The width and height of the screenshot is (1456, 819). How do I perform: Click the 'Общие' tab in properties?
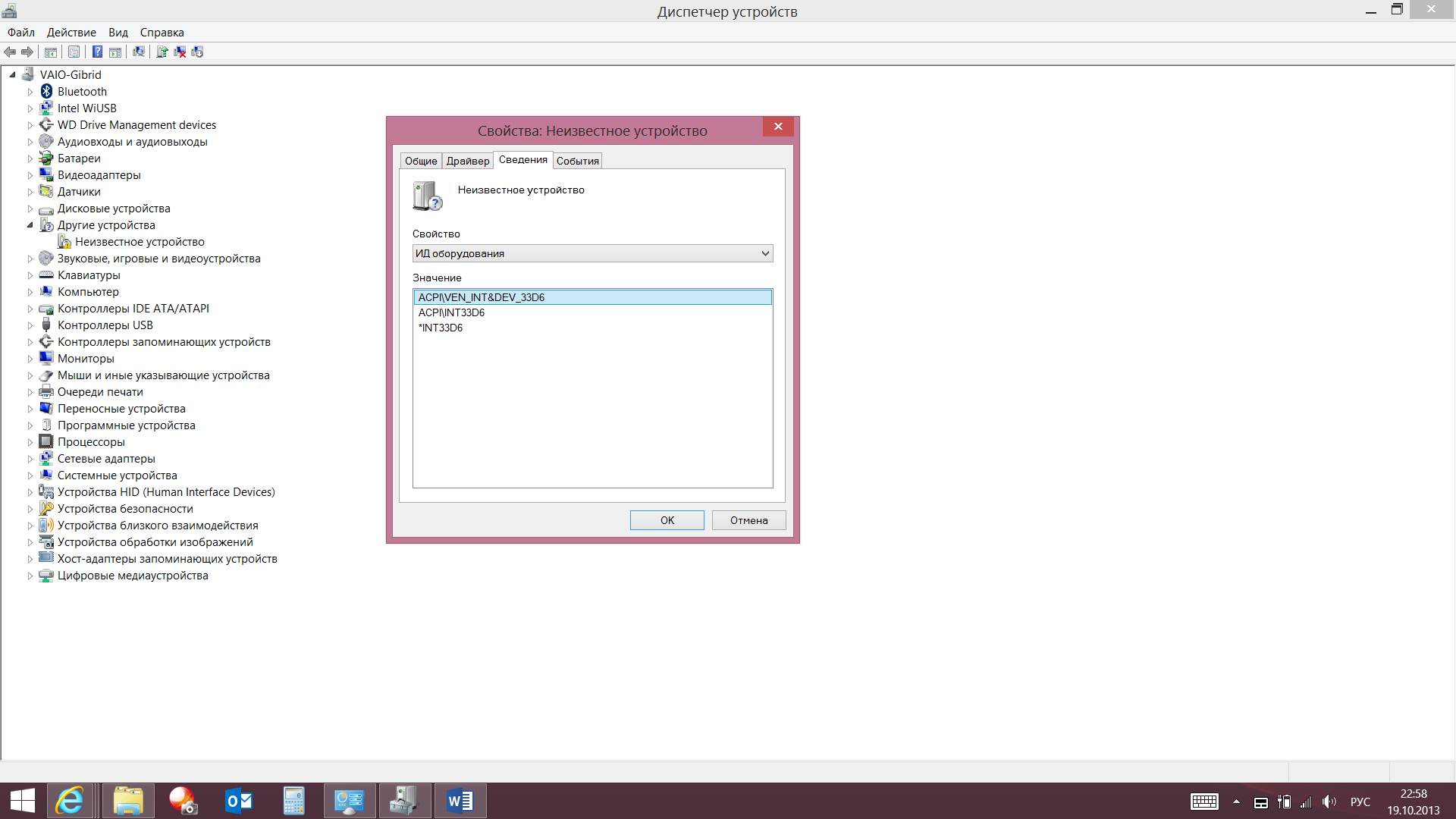pos(420,160)
